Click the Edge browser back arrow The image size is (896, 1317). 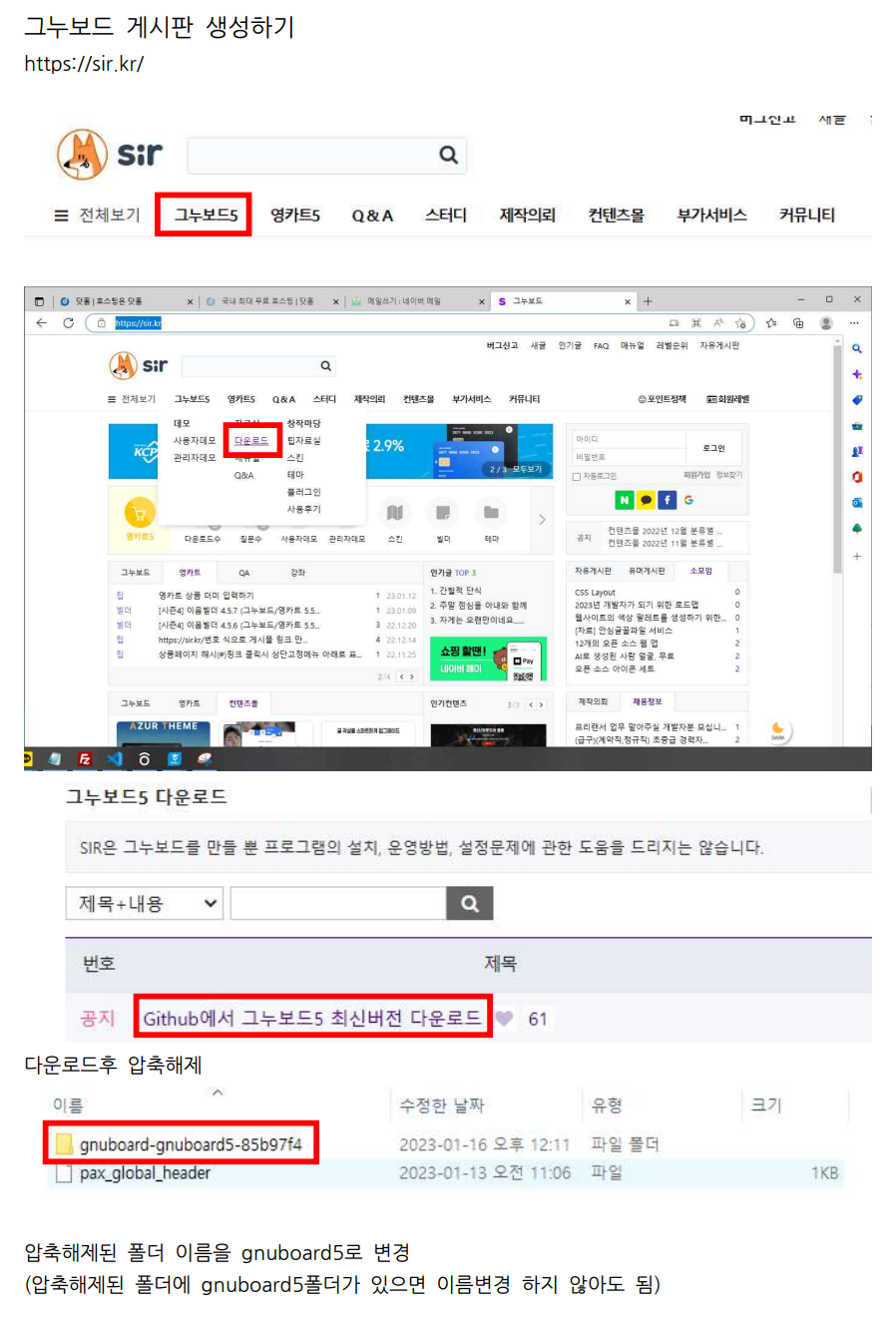point(41,323)
